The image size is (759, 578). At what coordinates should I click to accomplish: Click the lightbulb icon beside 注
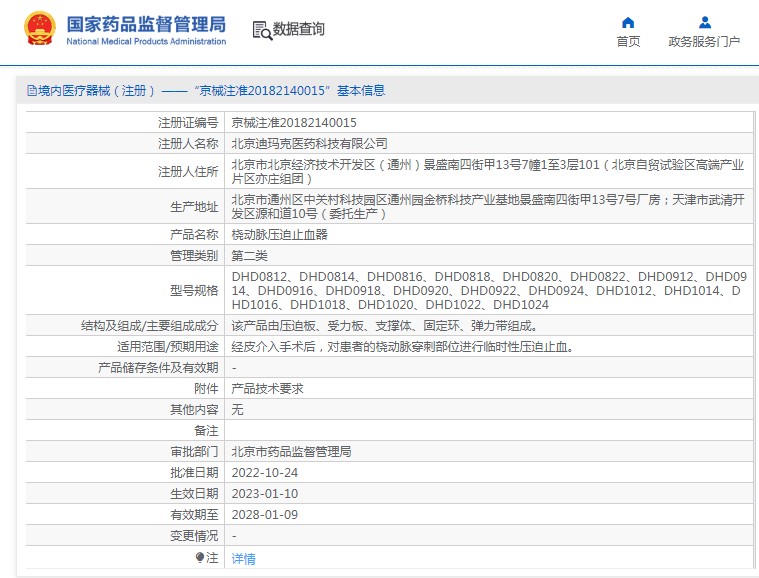pos(199,558)
